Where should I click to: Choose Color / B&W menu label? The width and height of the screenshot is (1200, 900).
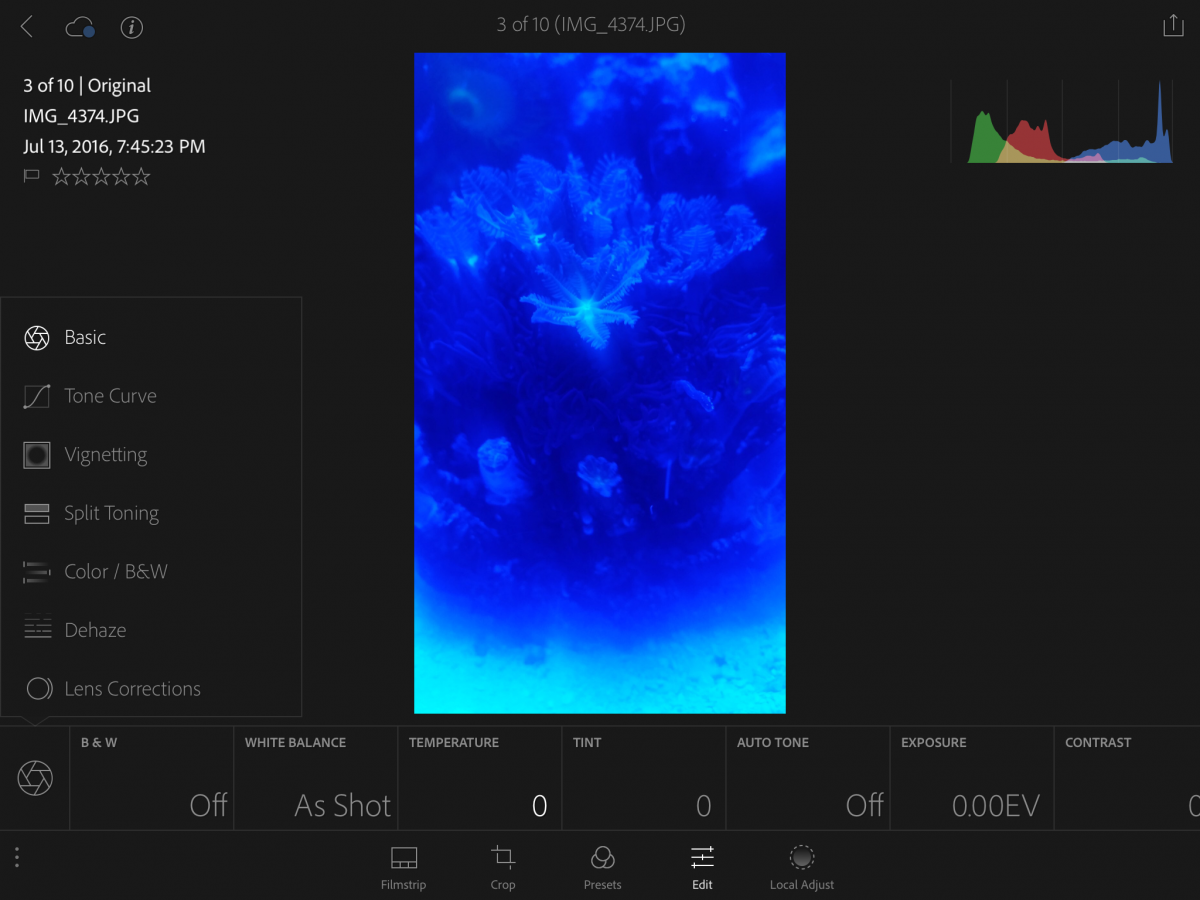click(x=116, y=572)
